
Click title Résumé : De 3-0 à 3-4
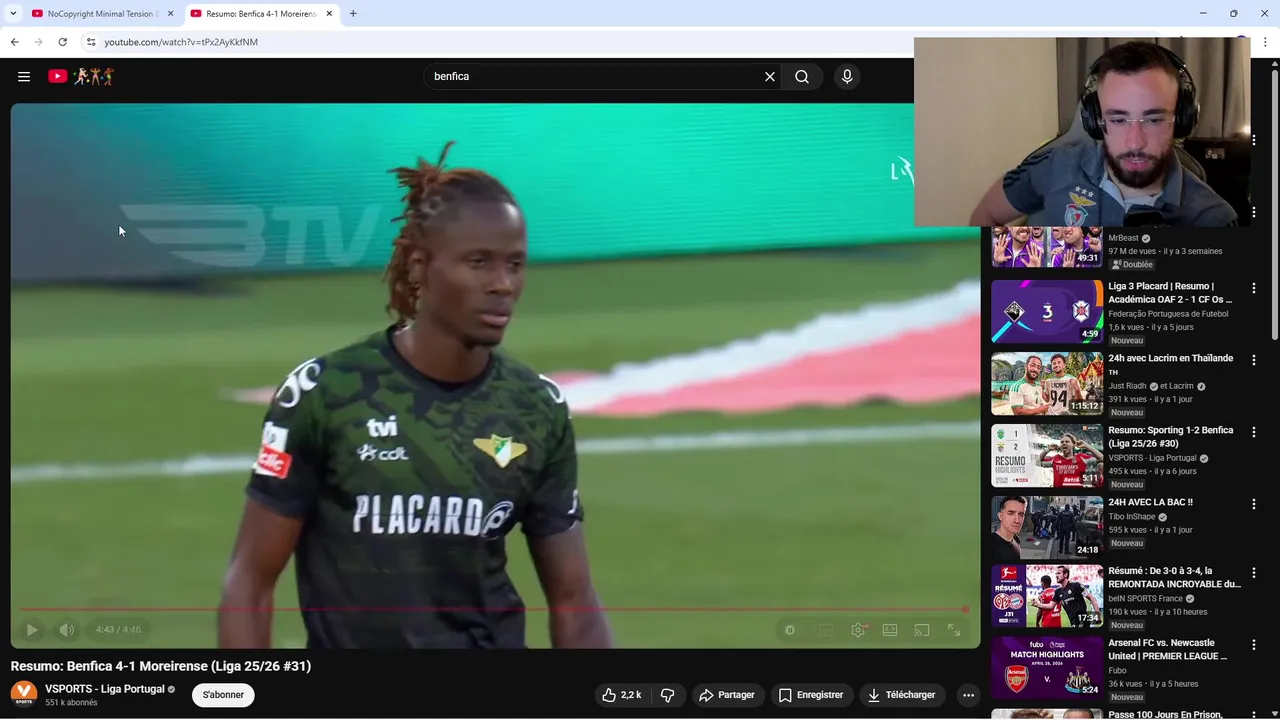[1174, 577]
